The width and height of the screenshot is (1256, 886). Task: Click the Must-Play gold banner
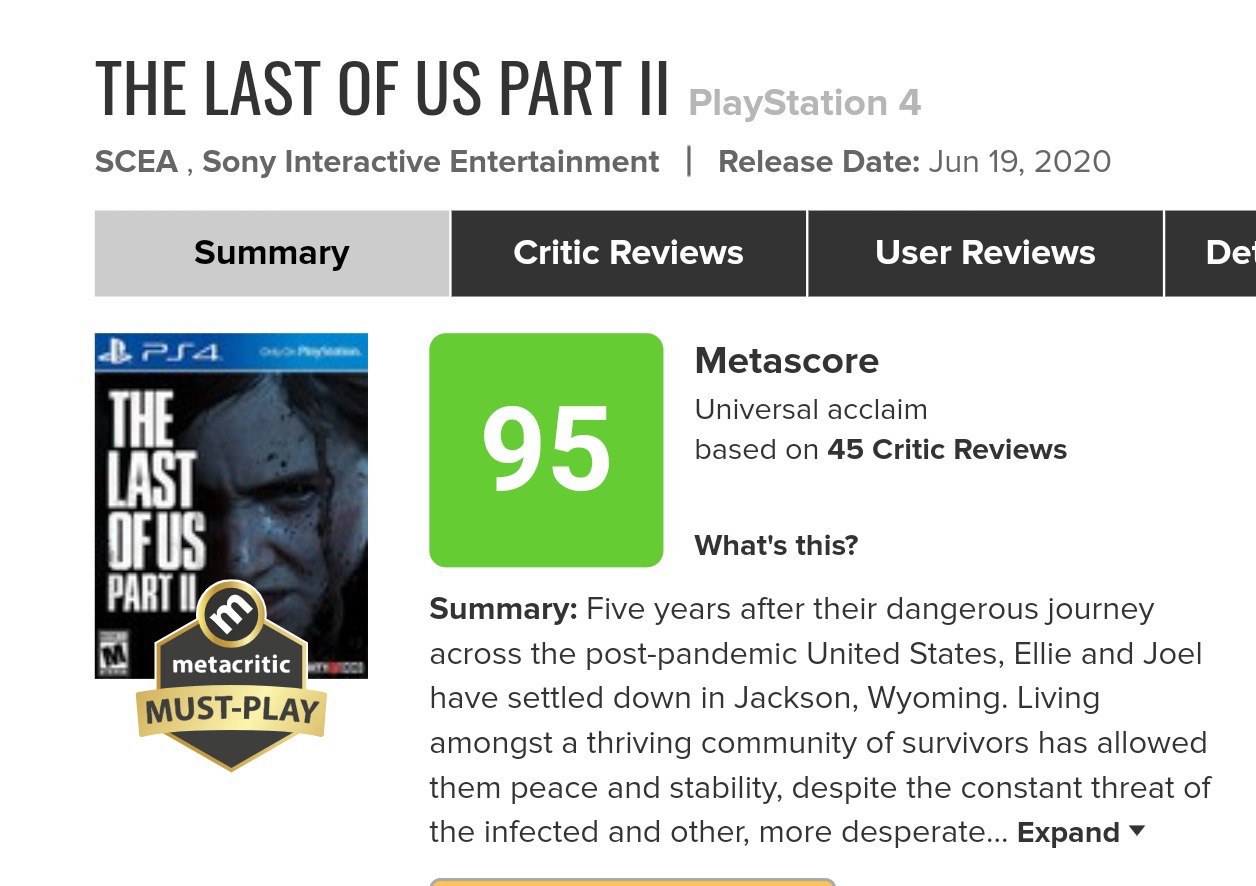point(231,711)
